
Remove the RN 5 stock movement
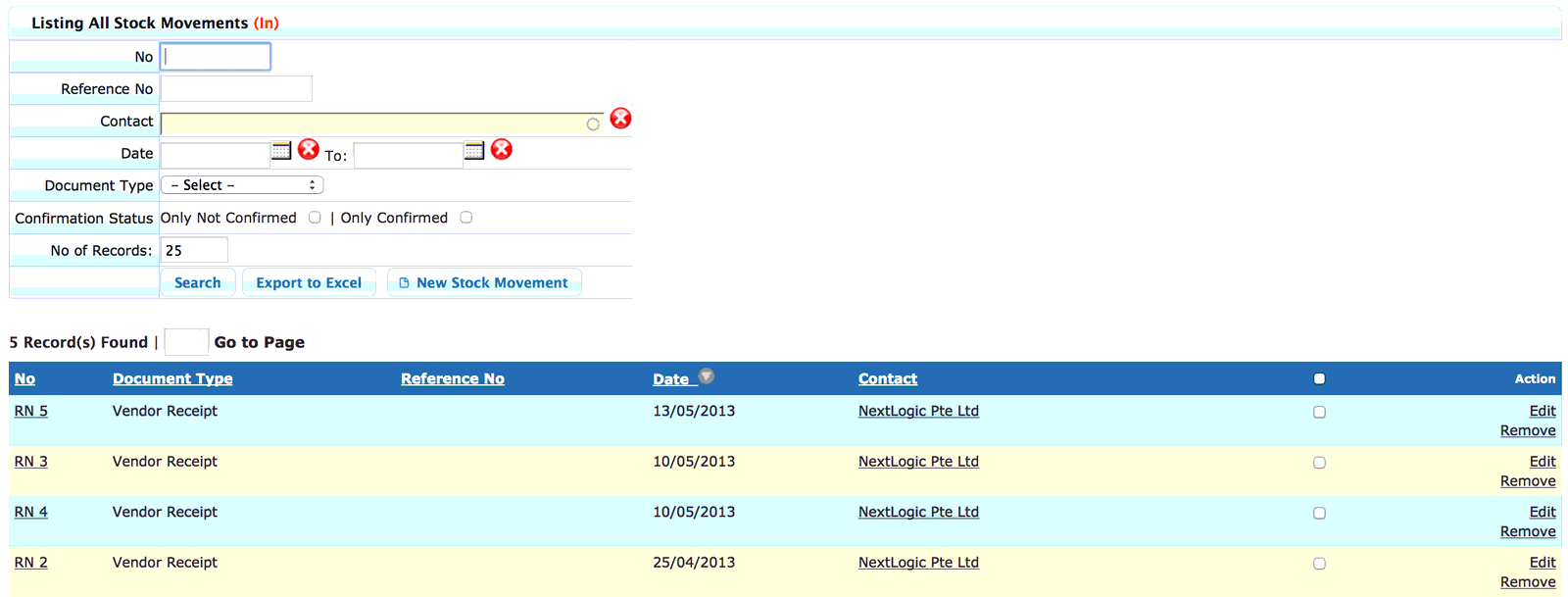1528,431
